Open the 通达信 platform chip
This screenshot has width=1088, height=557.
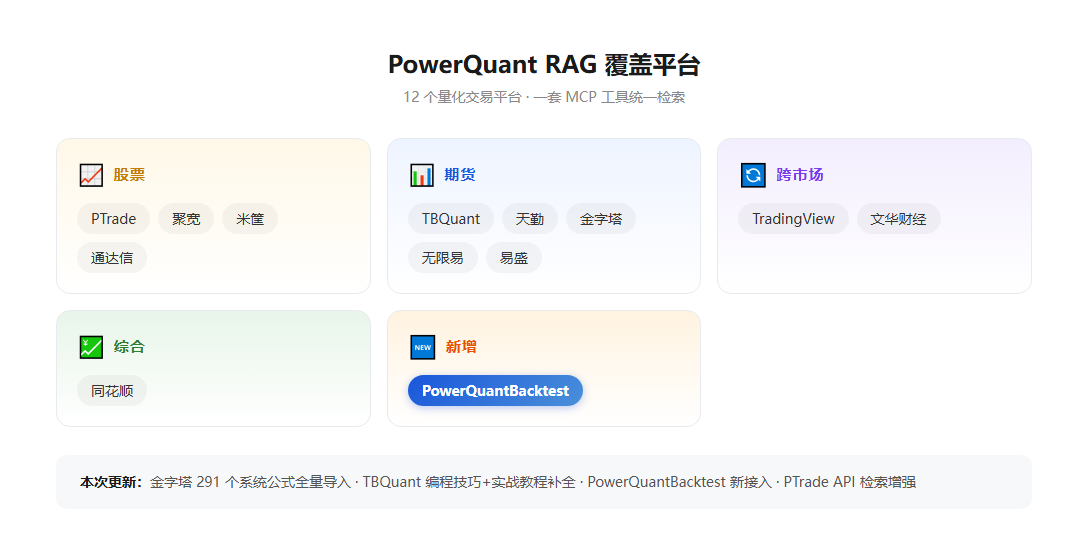click(112, 257)
